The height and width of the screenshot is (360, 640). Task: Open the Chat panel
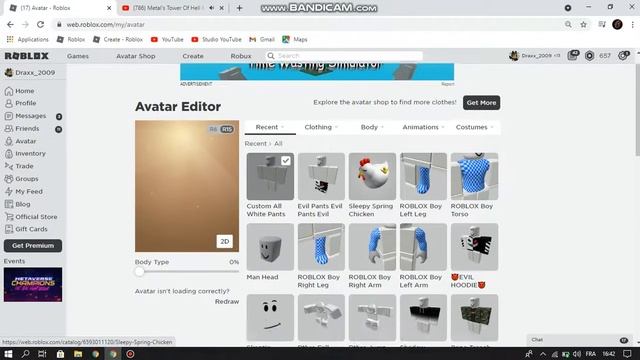[580, 340]
